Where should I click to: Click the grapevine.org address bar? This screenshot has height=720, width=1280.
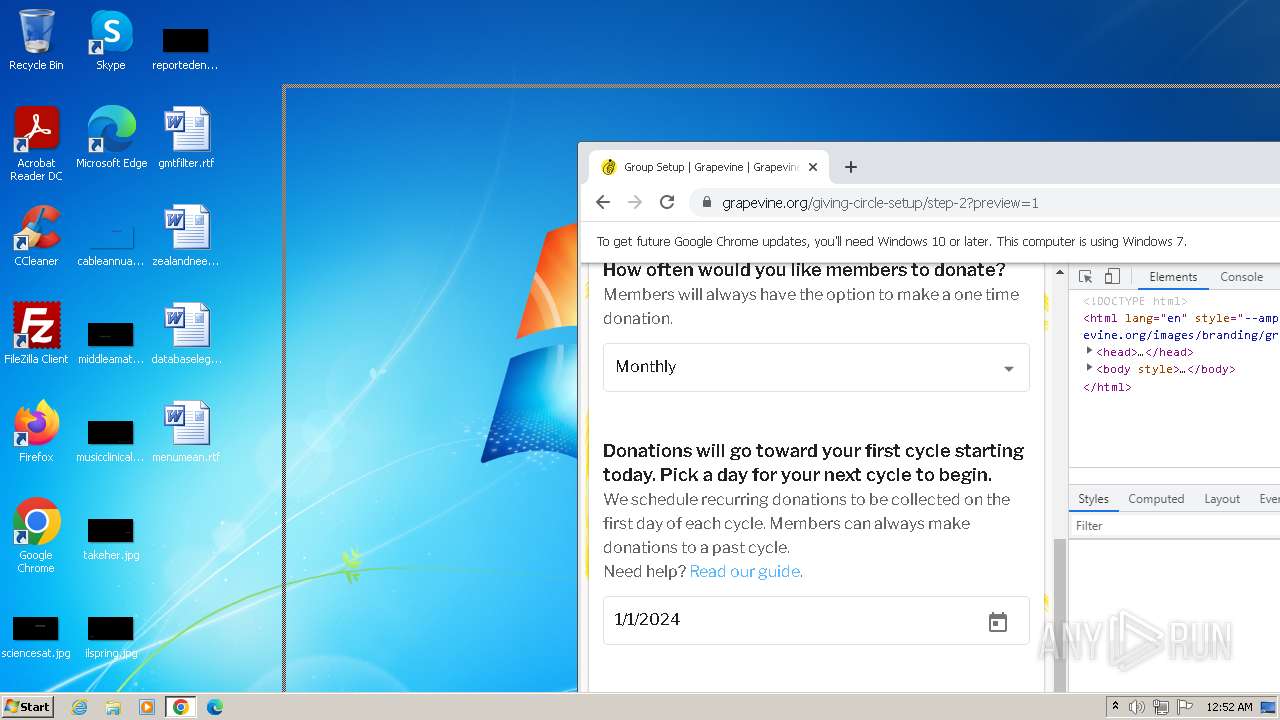tap(985, 202)
